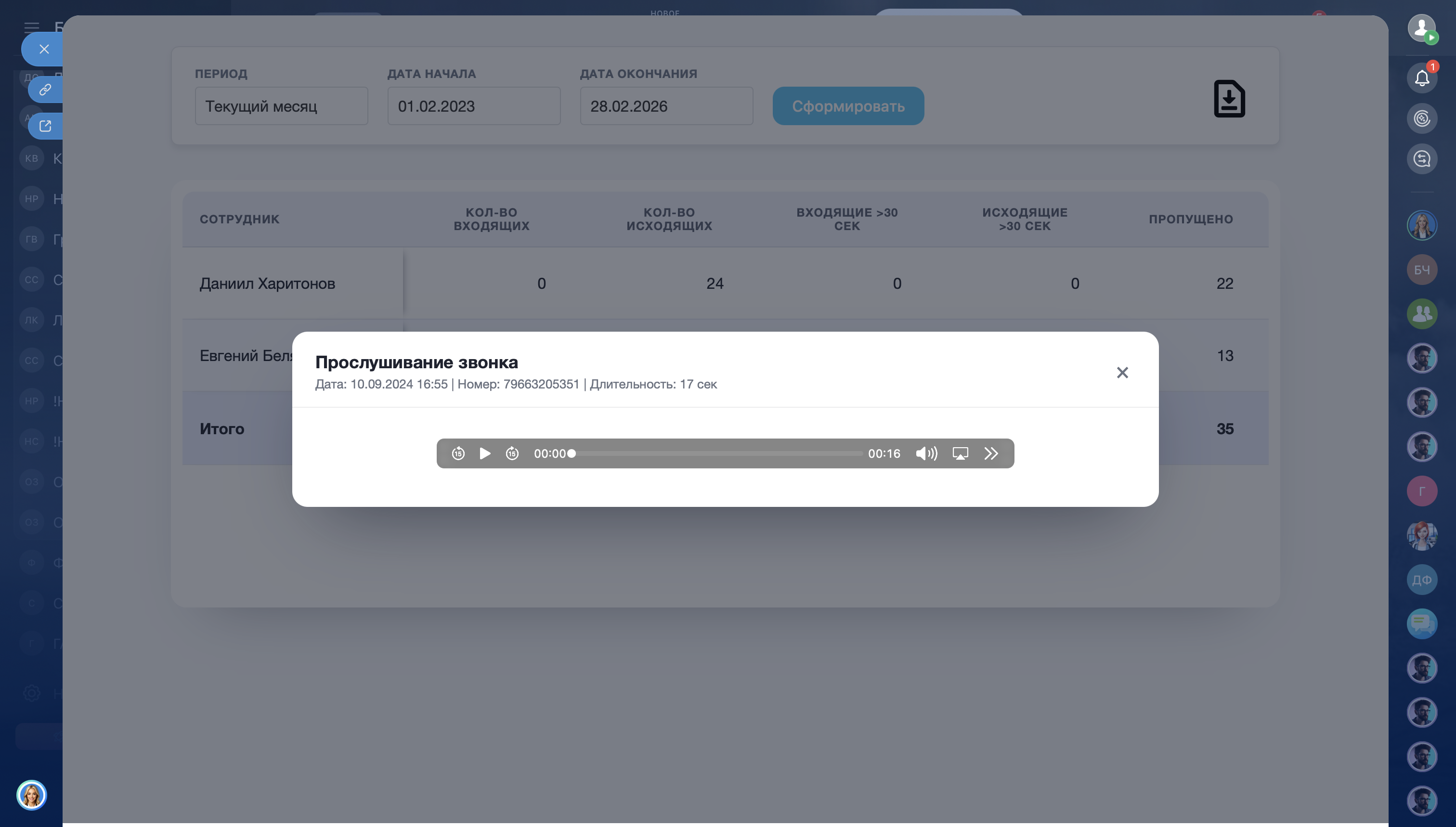The image size is (1456, 827).
Task: Open notifications bell
Action: coord(1421,78)
